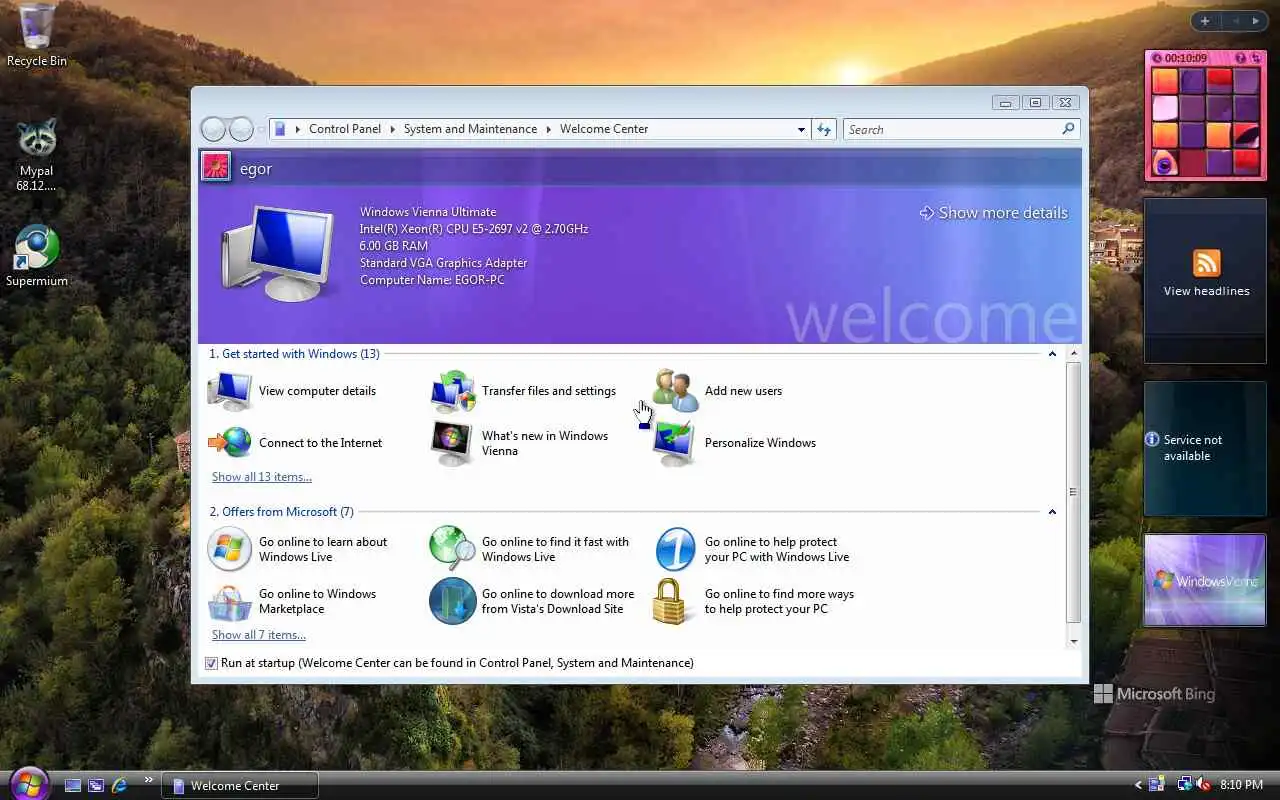Collapse the Get started with Windows section
Viewport: 1280px width, 800px height.
pyautogui.click(x=1052, y=354)
